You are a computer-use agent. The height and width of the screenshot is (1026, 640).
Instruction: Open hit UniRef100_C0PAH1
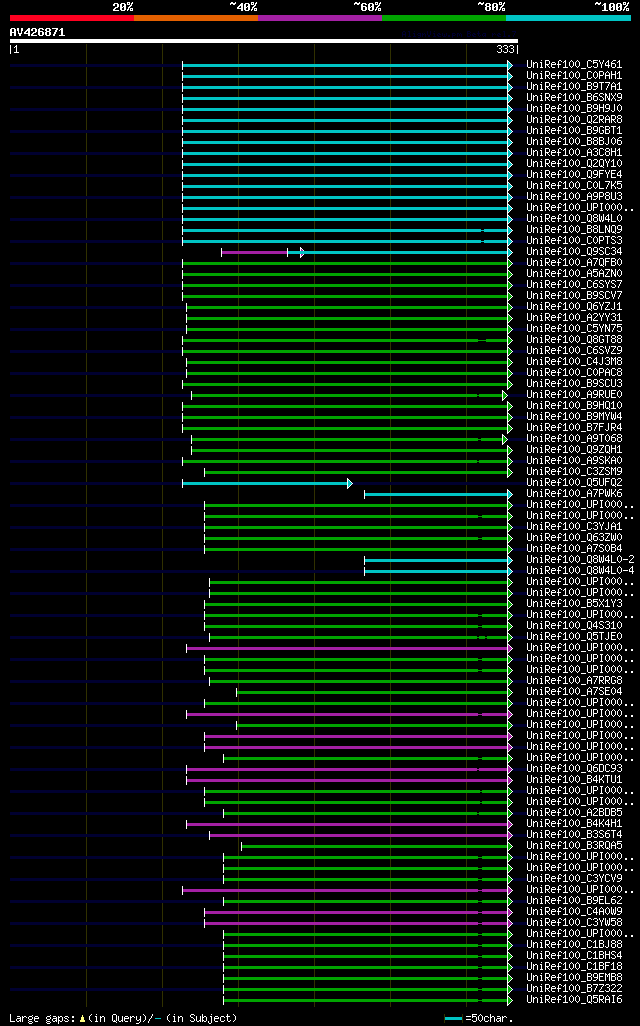point(574,76)
